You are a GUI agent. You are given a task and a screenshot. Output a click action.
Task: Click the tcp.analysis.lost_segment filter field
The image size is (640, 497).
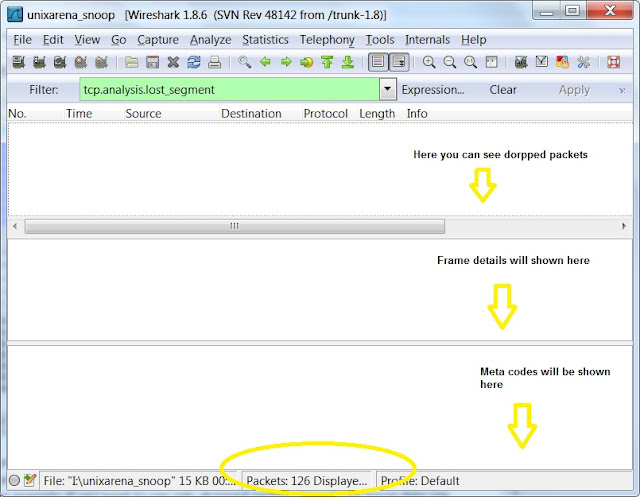[x=229, y=89]
